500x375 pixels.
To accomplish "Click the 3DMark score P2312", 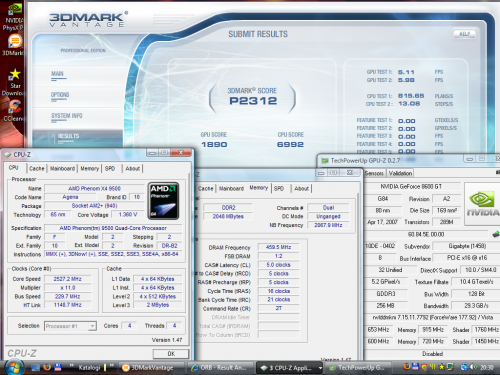I will click(x=253, y=101).
